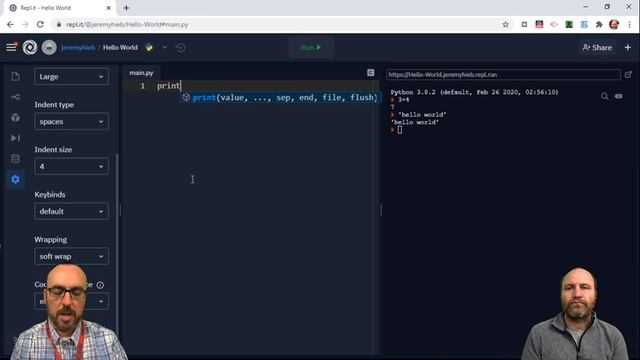Image resolution: width=640 pixels, height=360 pixels.
Task: Go back with the browser back arrow
Action: pos(10,24)
